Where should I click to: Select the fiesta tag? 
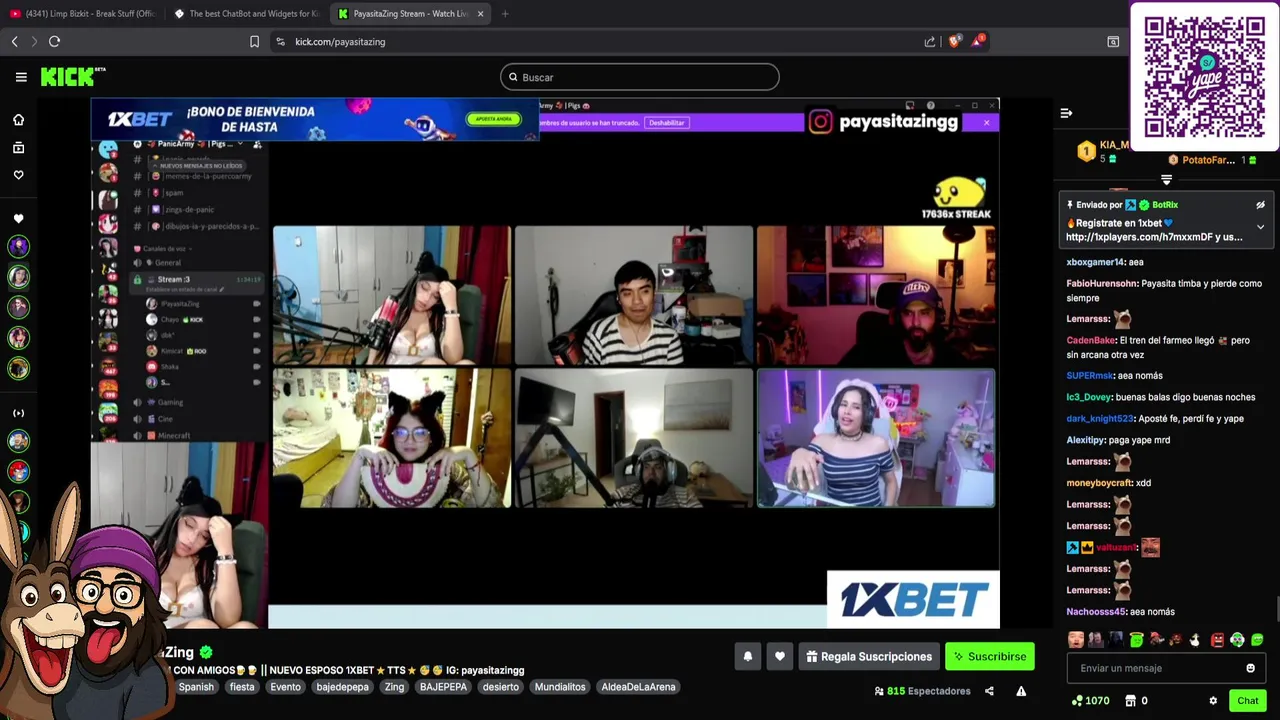point(242,687)
